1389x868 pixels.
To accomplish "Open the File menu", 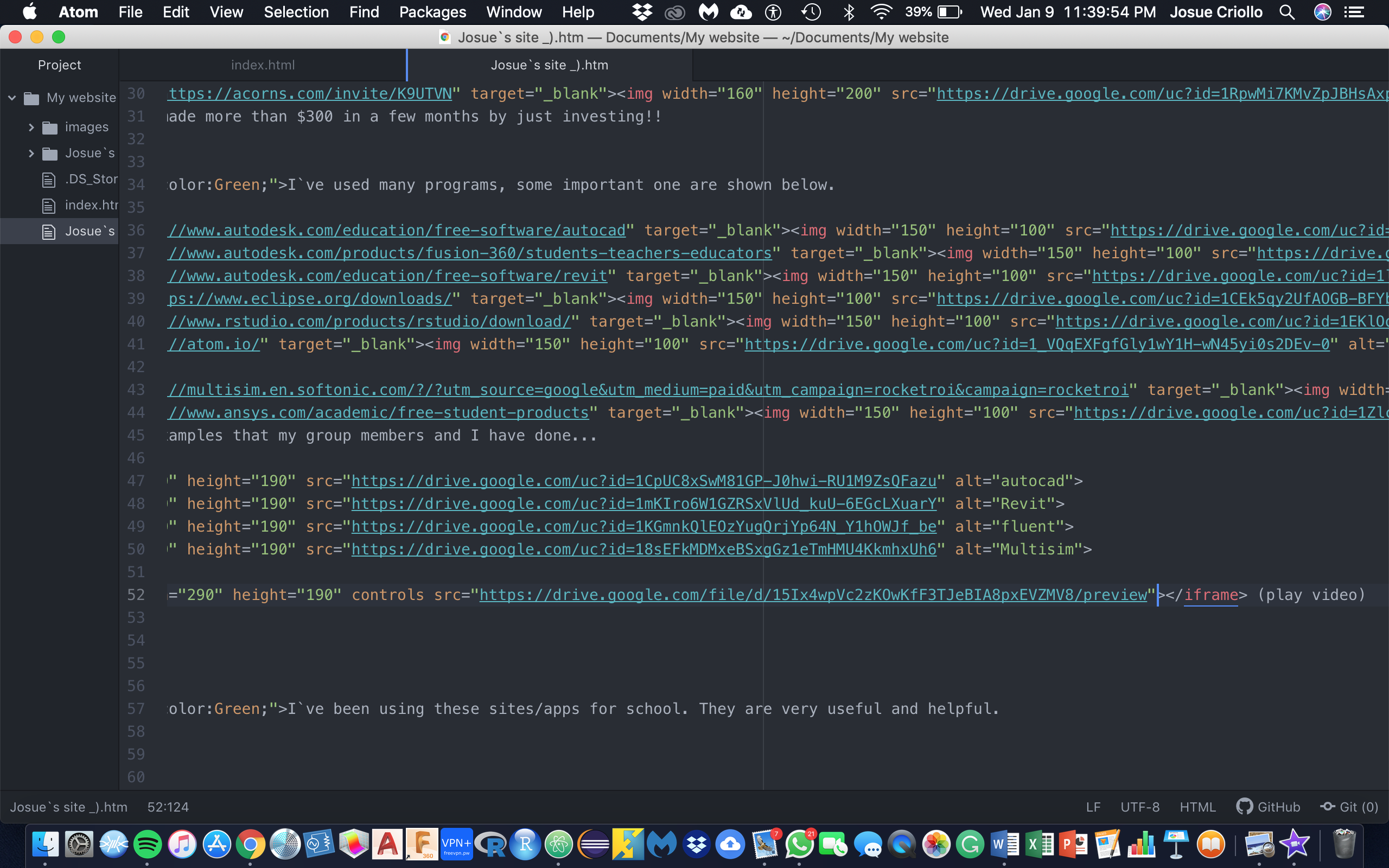I will [x=130, y=12].
